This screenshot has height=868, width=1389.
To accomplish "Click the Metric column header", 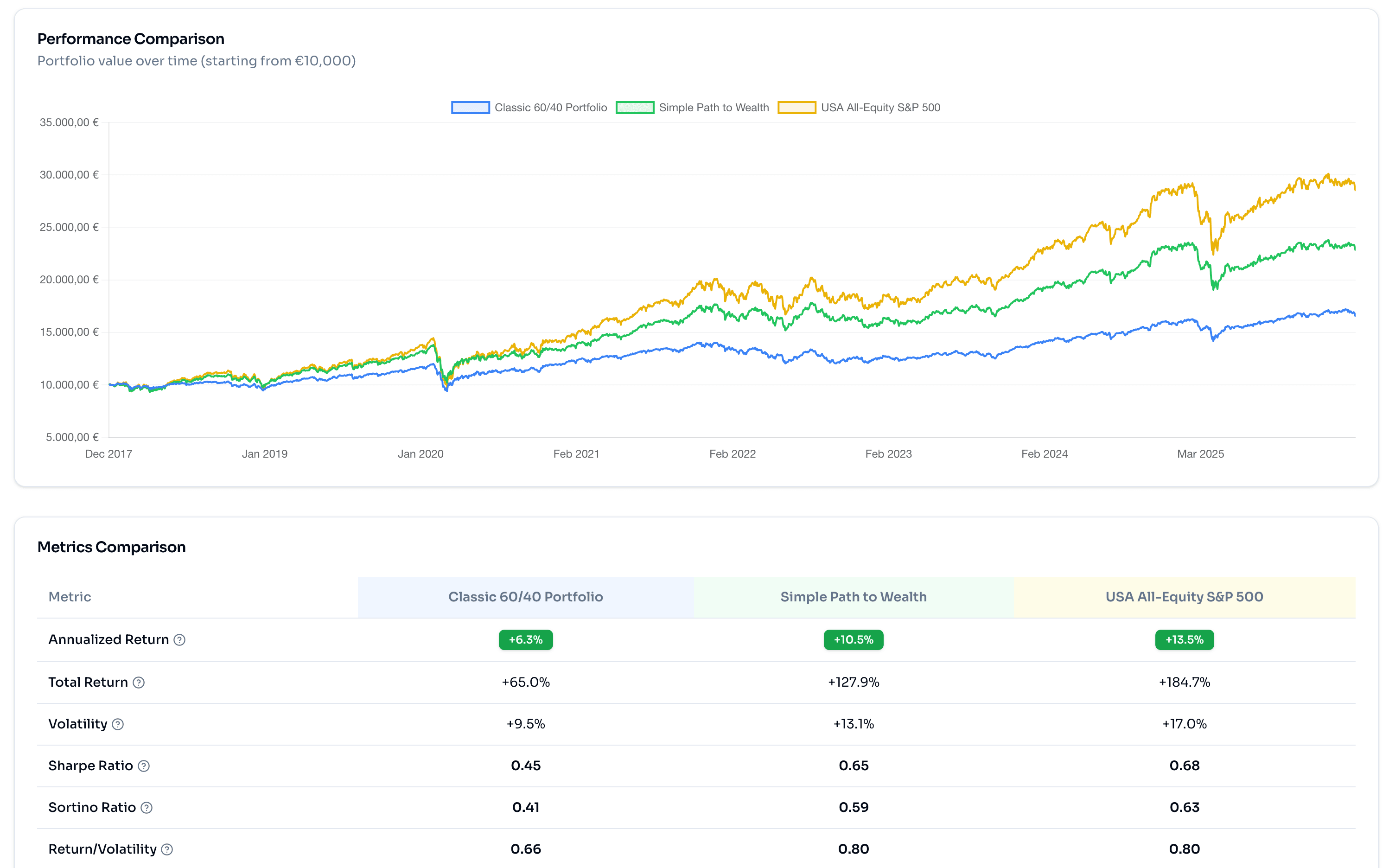I will click(x=70, y=596).
